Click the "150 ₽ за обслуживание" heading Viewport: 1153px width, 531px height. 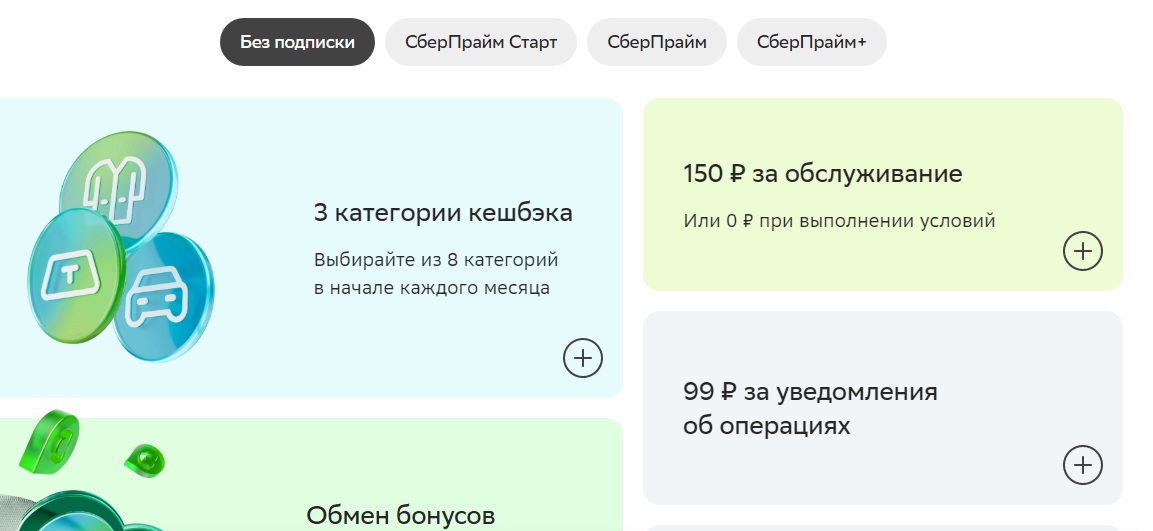[x=823, y=174]
